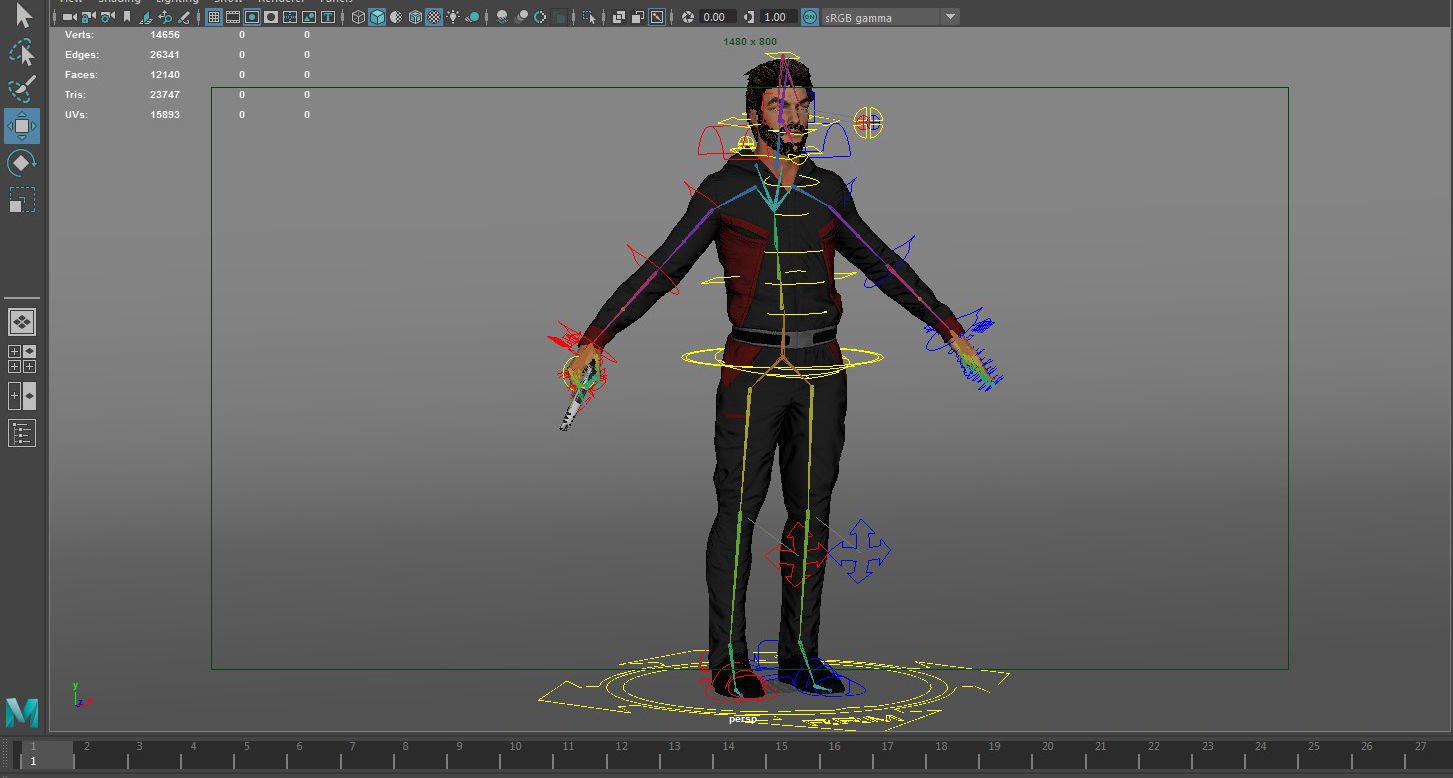Click the Exposure reset icon
The image size is (1453, 778).
[688, 17]
